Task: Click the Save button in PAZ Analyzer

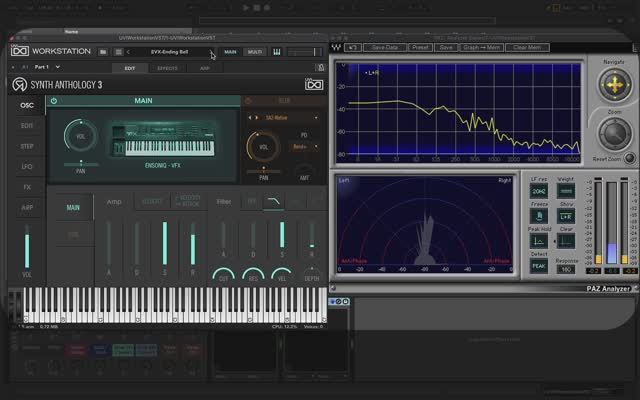Action: point(446,47)
